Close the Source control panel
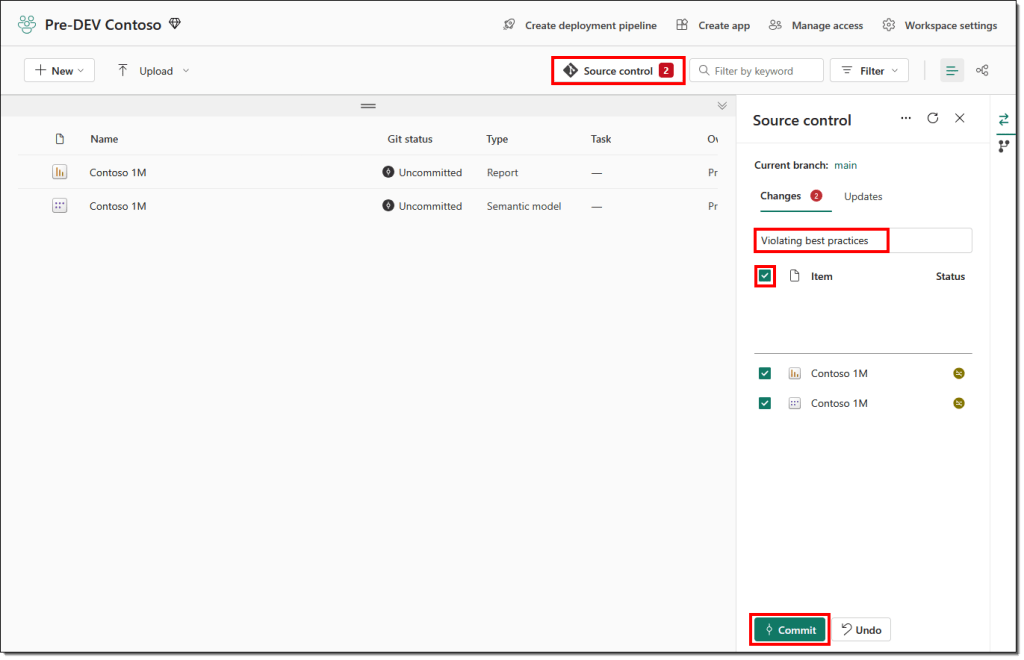This screenshot has height=660, width=1024. tap(960, 118)
